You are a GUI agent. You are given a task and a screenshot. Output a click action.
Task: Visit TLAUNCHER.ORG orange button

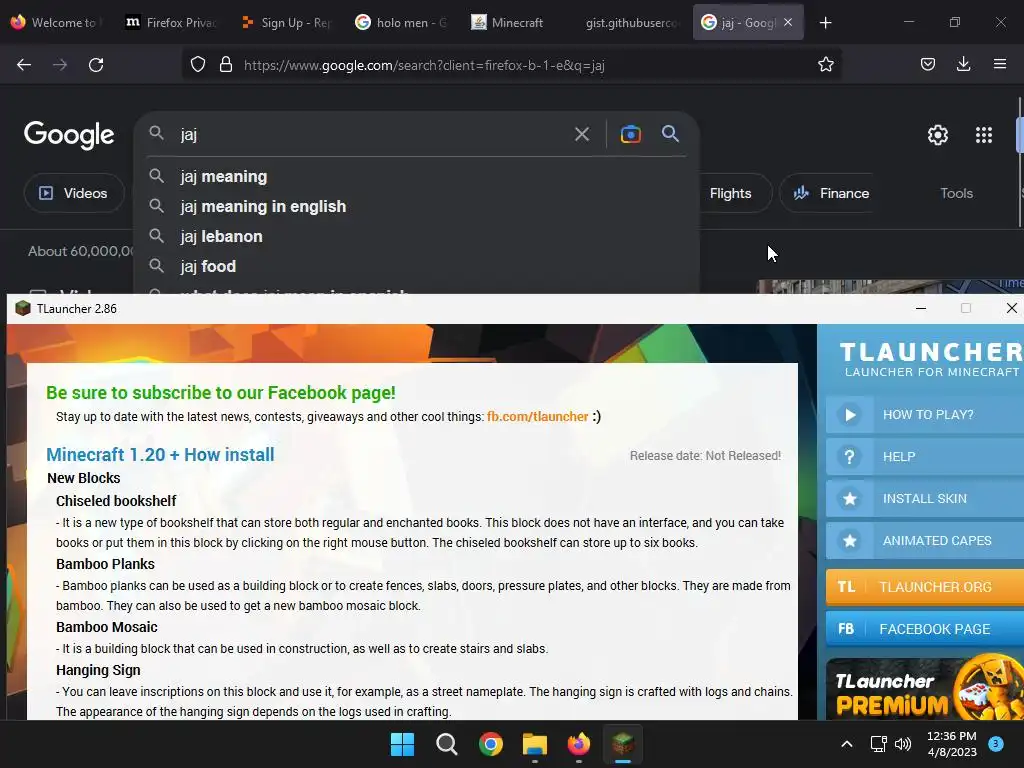[925, 587]
